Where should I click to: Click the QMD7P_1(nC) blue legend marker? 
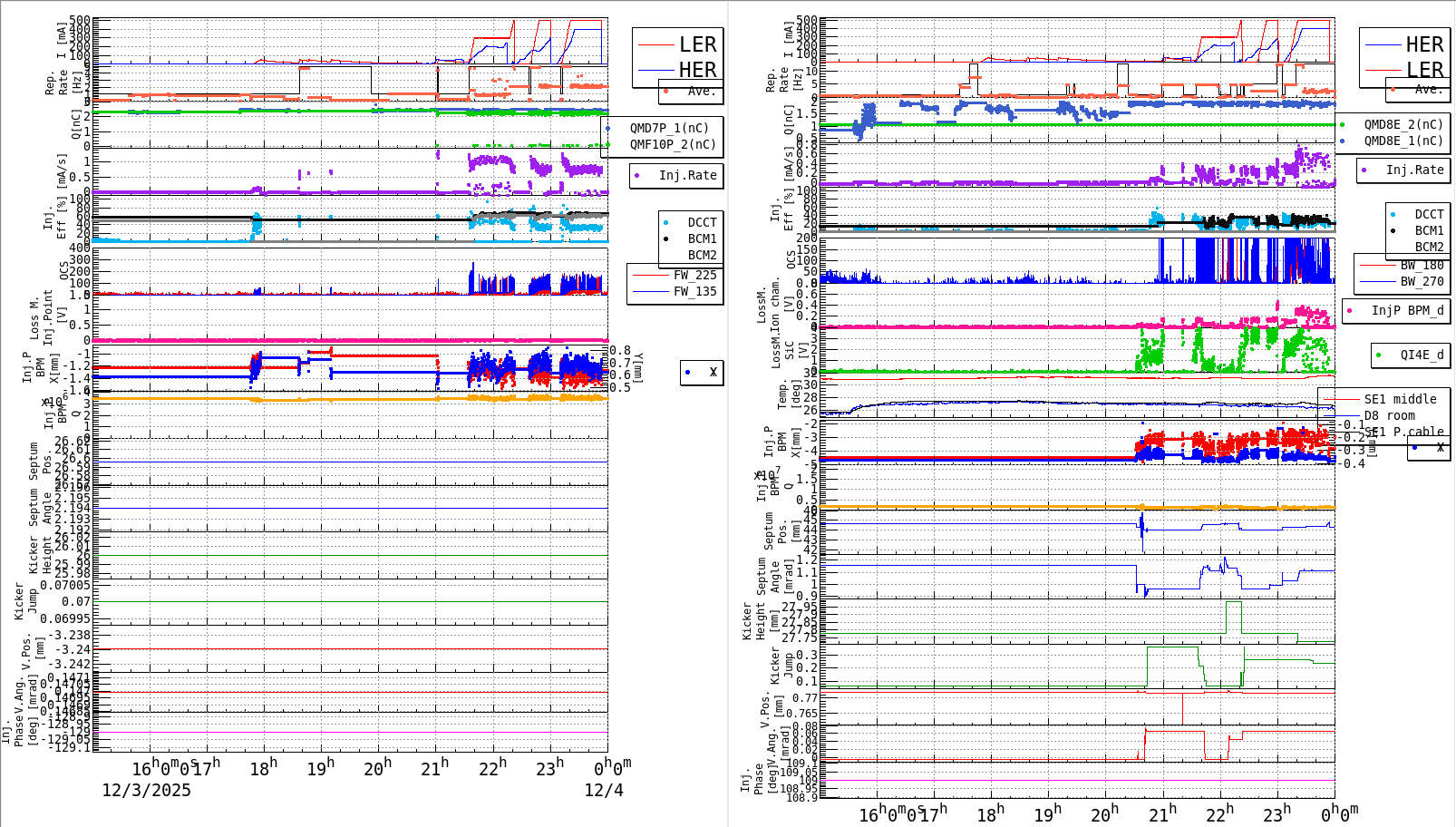click(x=609, y=128)
